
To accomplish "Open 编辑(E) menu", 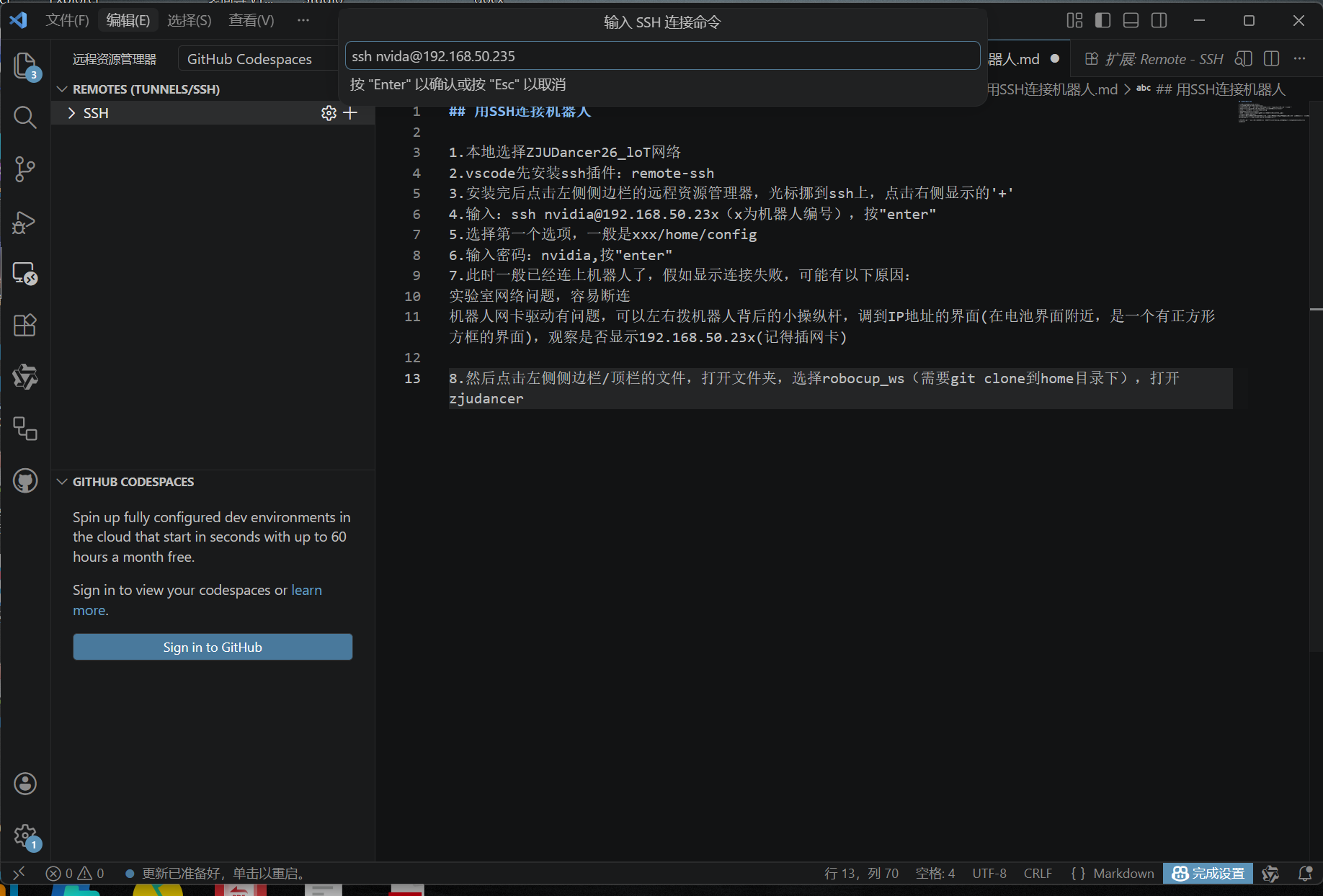I will tap(128, 20).
